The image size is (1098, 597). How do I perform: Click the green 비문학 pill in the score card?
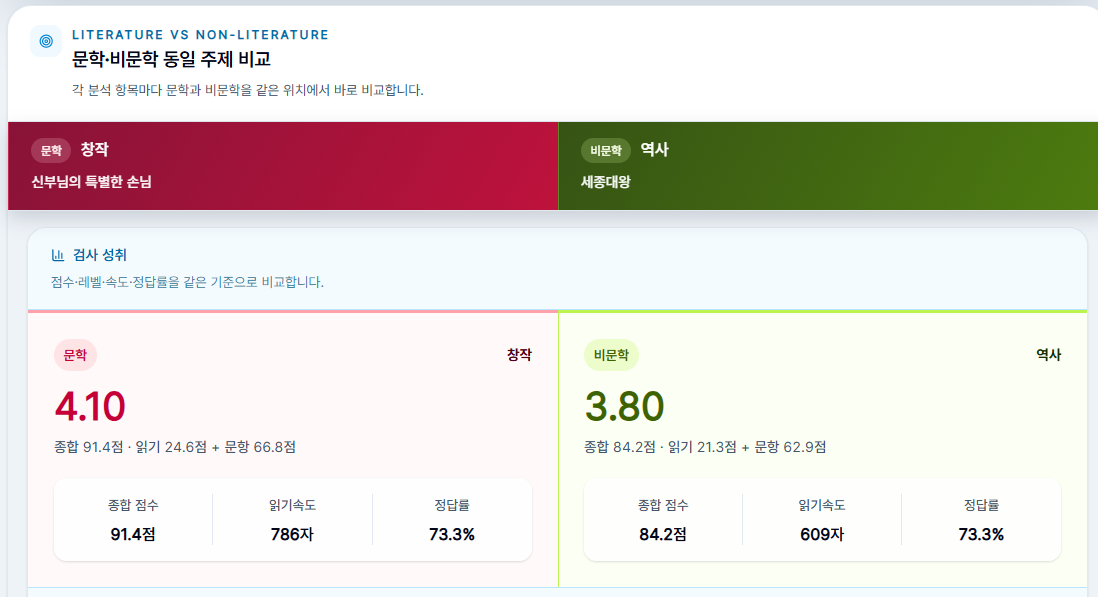(x=611, y=355)
